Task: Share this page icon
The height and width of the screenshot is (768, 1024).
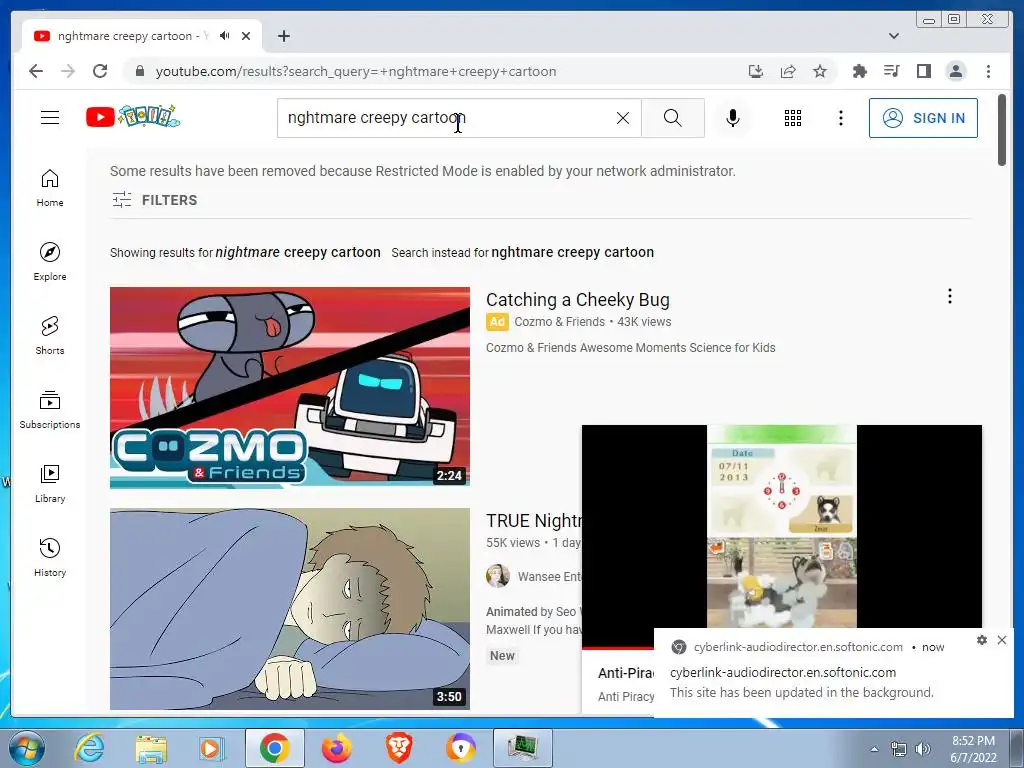Action: pyautogui.click(x=788, y=71)
